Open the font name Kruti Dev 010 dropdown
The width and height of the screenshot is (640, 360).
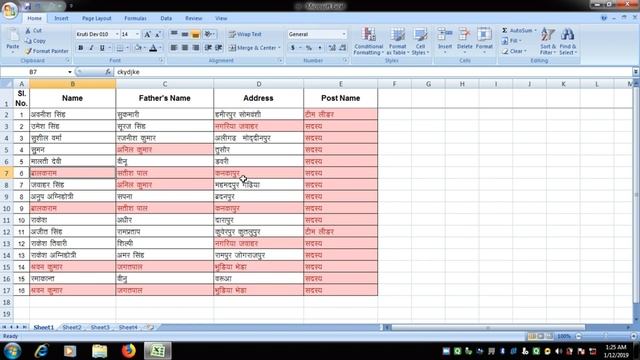tap(117, 34)
